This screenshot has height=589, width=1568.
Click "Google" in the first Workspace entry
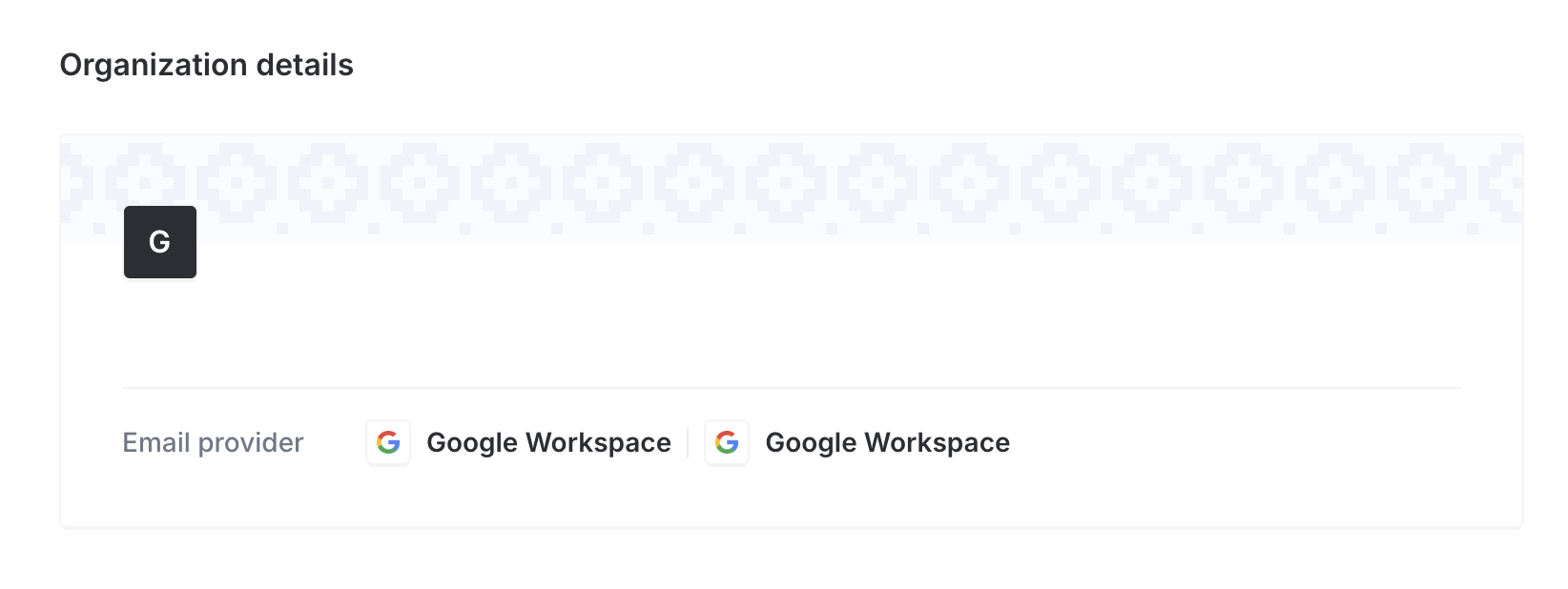click(472, 442)
